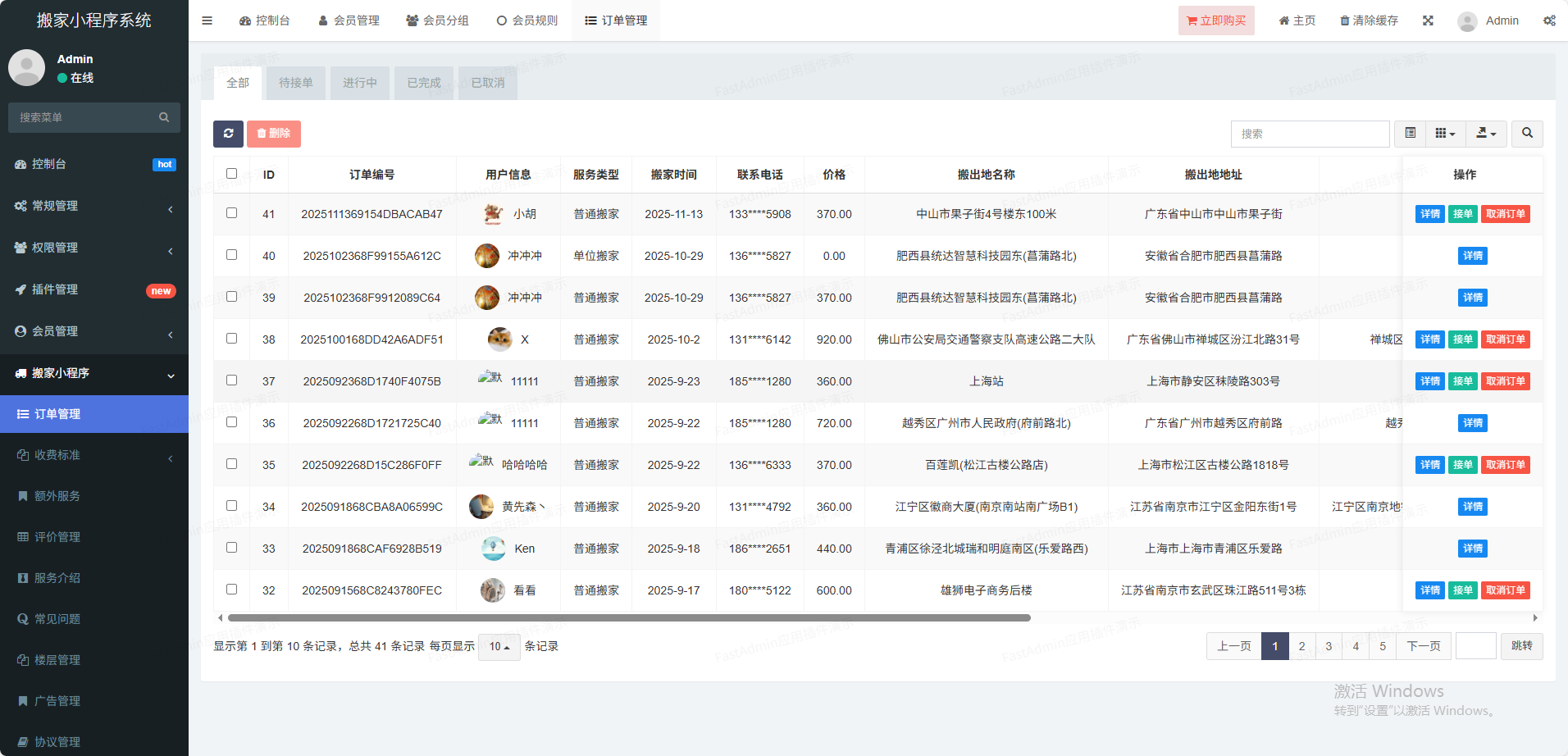Open the export data dropdown
The height and width of the screenshot is (756, 1568).
[1486, 134]
